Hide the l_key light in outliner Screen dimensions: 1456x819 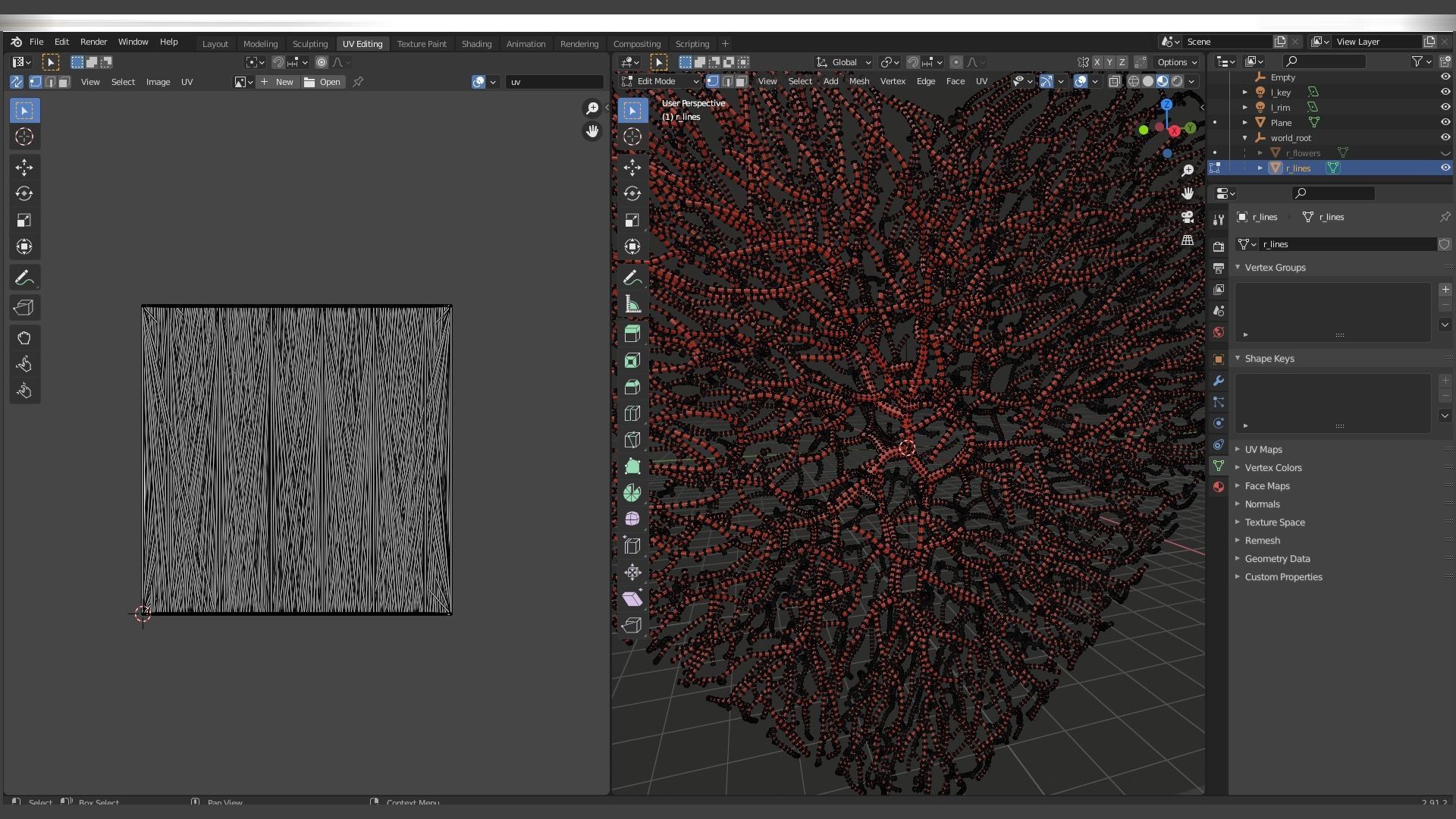click(x=1445, y=92)
